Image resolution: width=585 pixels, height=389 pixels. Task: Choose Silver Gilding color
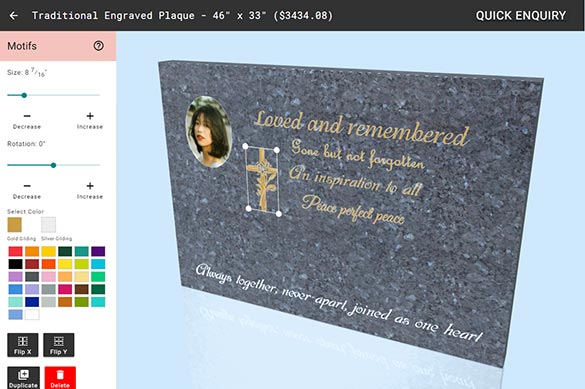pos(49,225)
